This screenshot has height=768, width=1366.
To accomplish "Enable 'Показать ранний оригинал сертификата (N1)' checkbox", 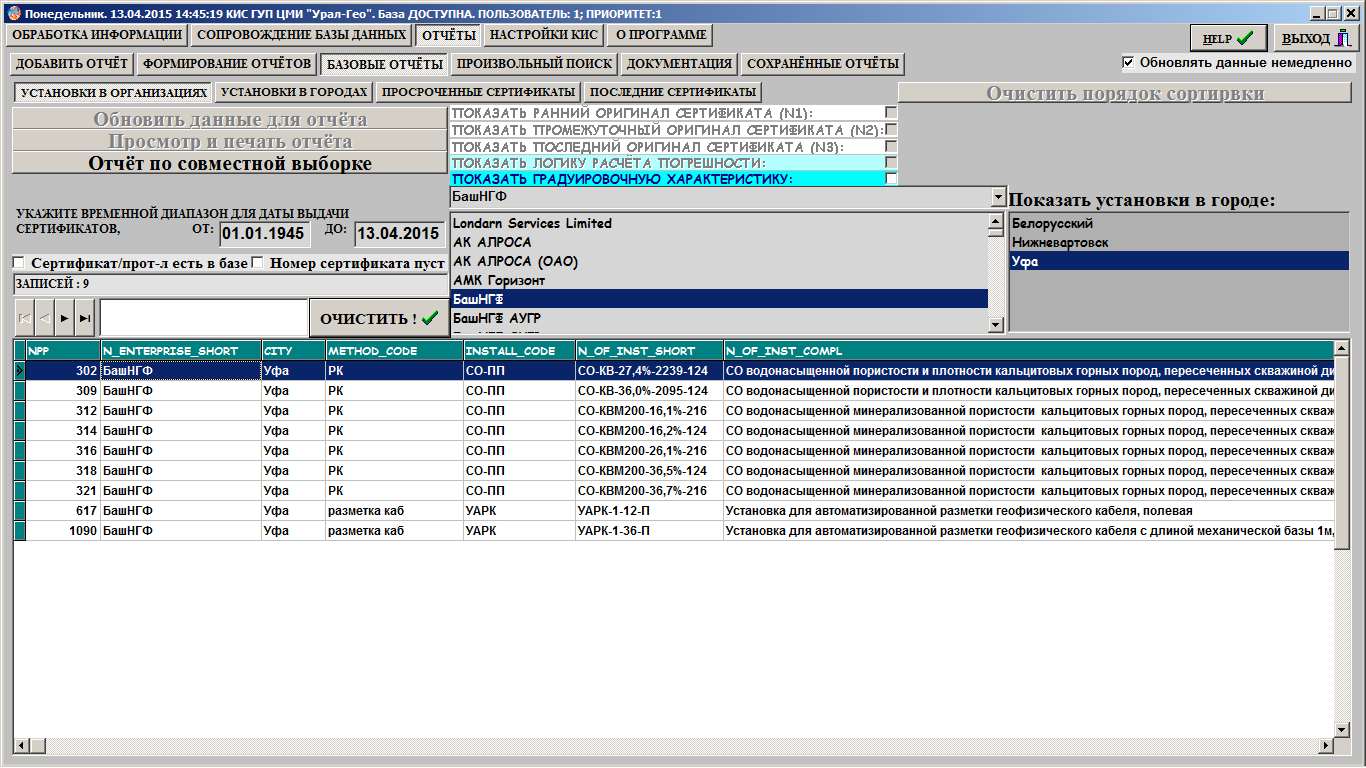I will tap(891, 113).
